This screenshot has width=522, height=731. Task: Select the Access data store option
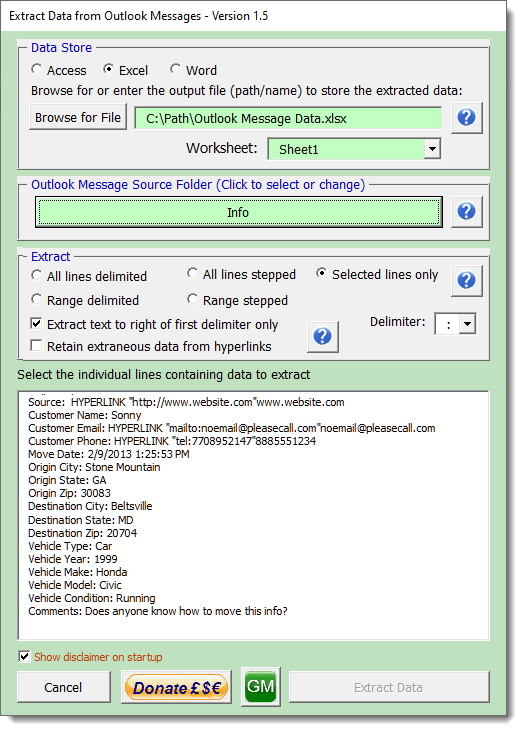[36, 70]
